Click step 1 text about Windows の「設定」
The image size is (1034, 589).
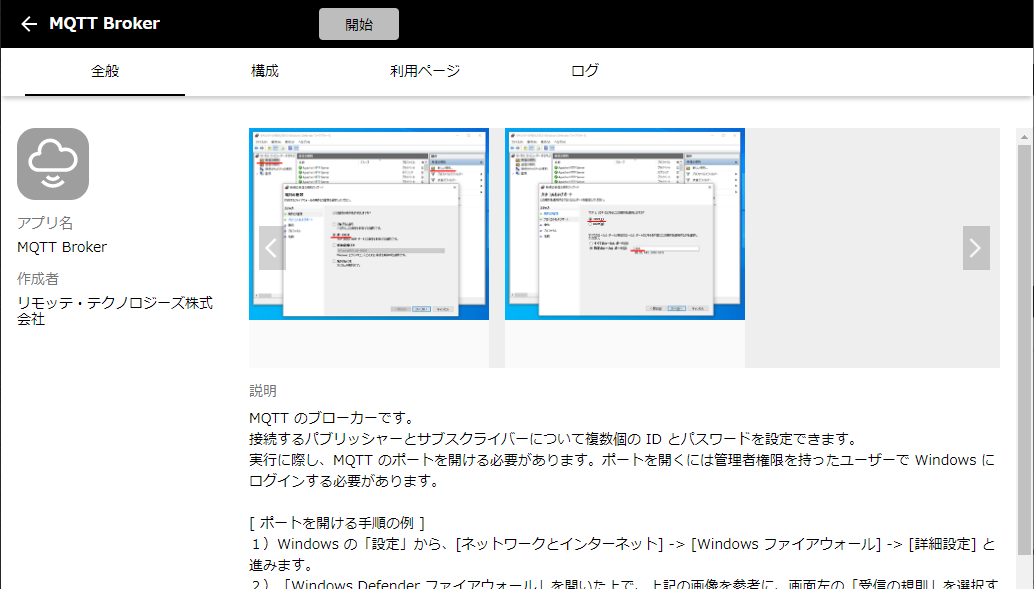tap(622, 554)
